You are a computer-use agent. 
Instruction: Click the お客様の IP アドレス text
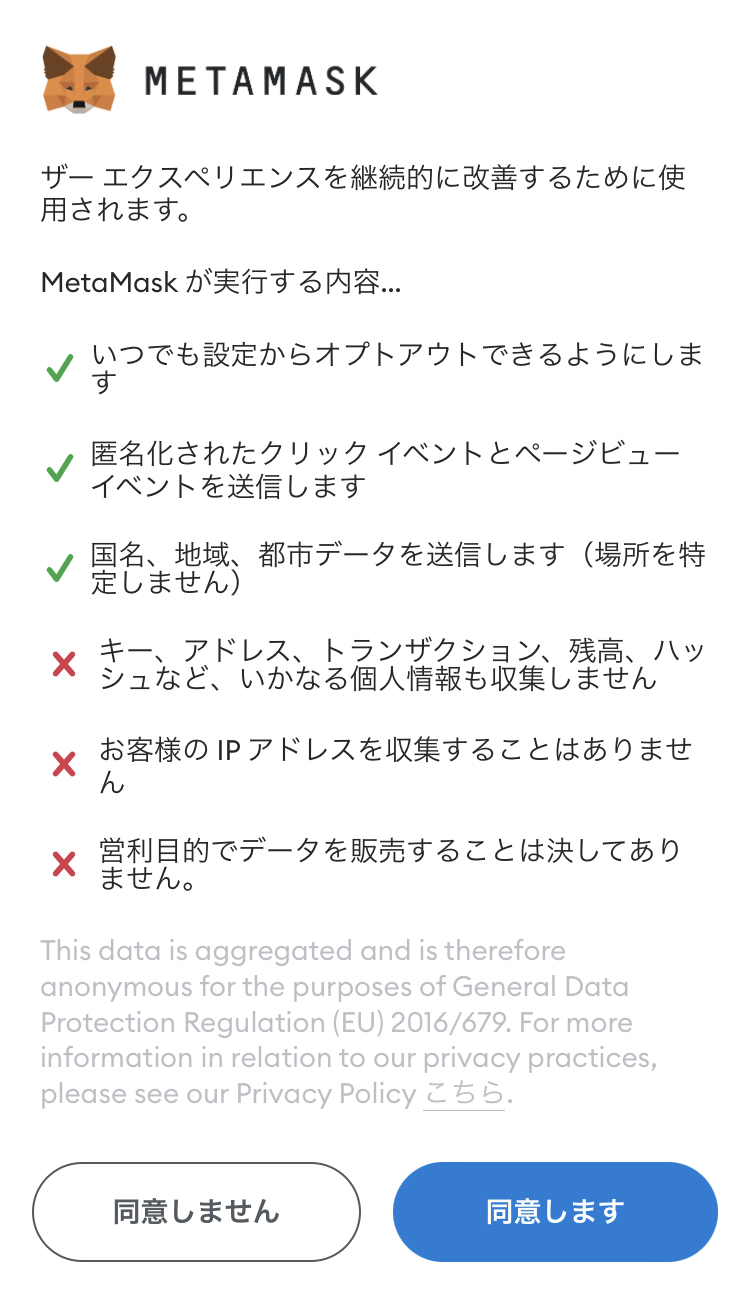click(396, 764)
